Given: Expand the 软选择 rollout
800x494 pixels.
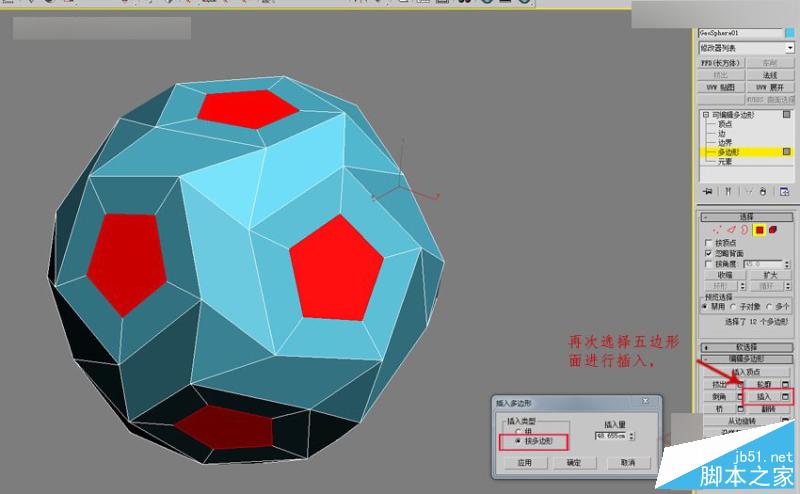Looking at the screenshot, I should tap(746, 348).
